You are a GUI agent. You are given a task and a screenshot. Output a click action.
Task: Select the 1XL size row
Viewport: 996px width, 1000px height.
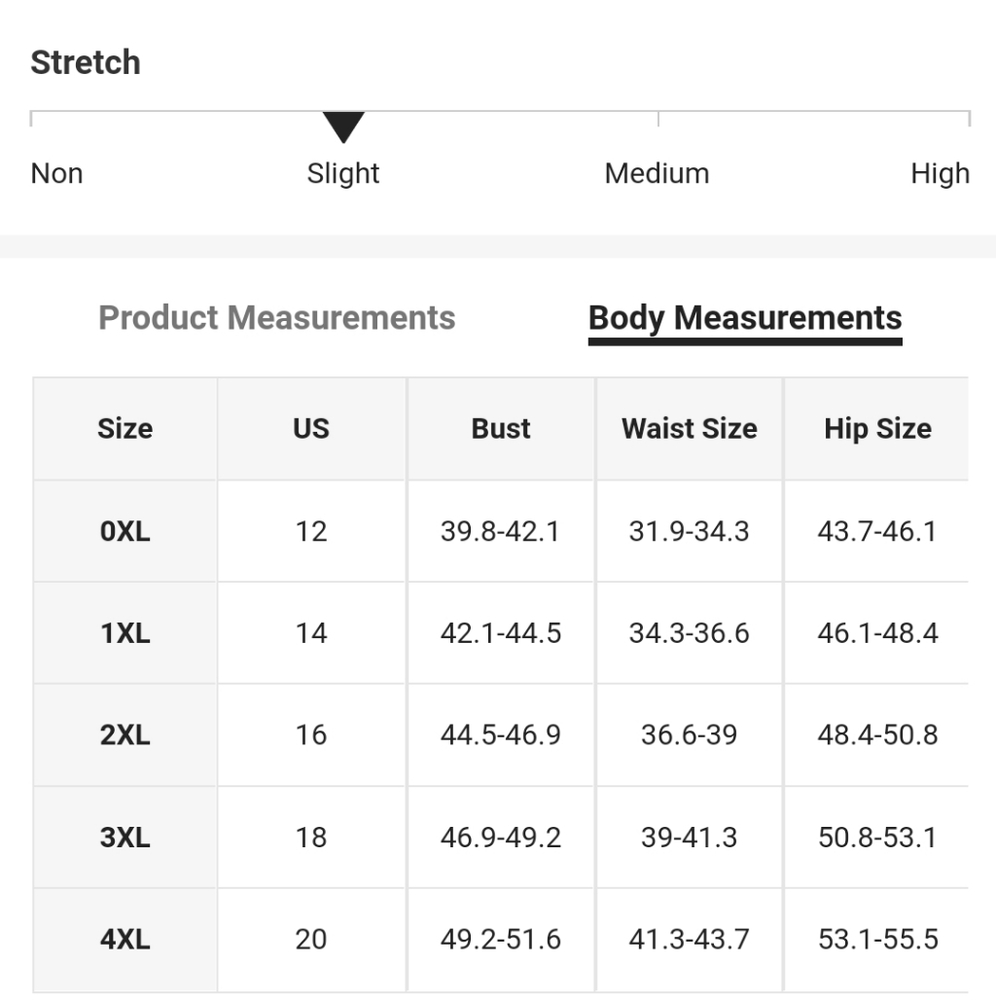pyautogui.click(x=501, y=633)
